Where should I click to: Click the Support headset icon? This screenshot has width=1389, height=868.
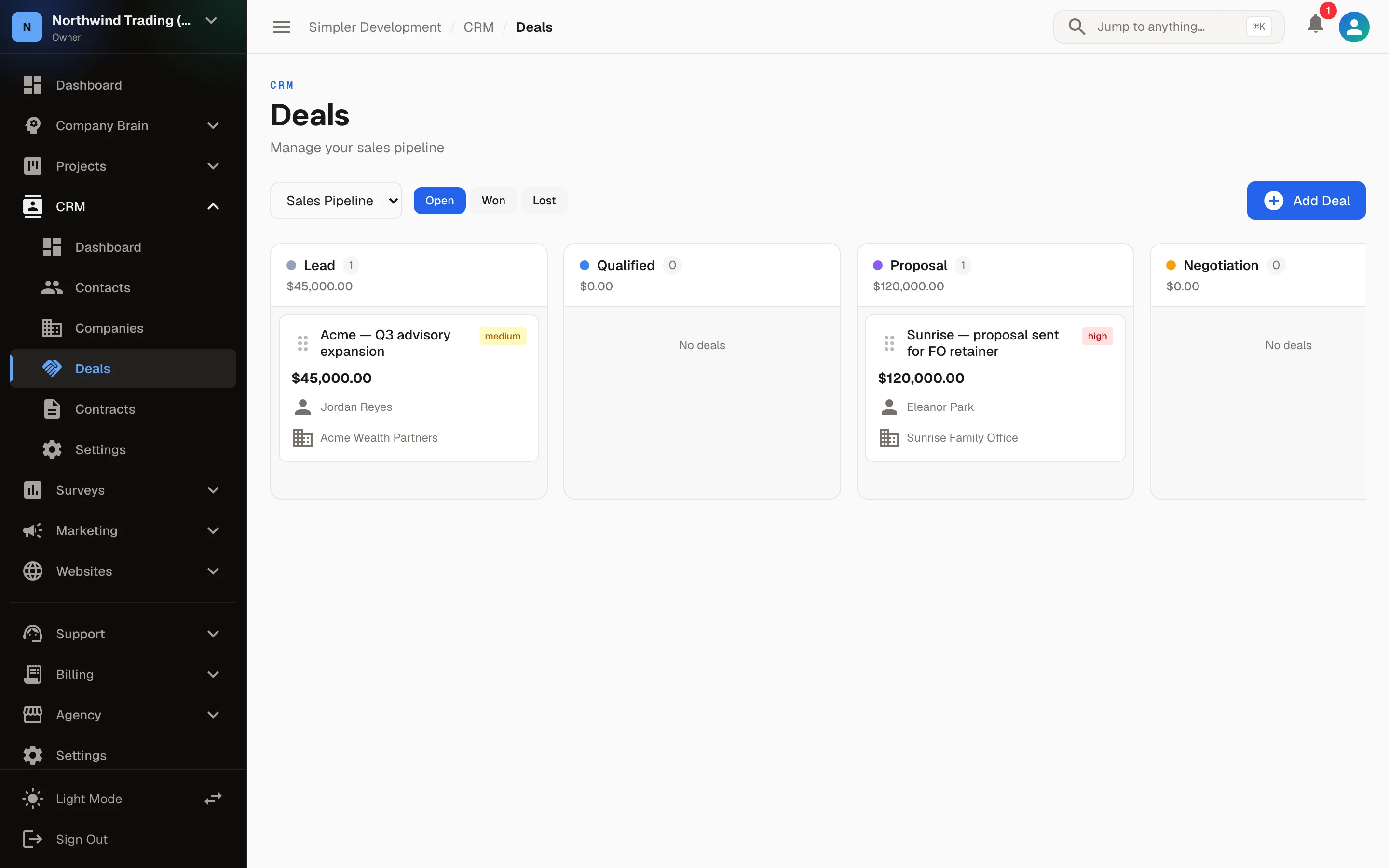coord(33,634)
